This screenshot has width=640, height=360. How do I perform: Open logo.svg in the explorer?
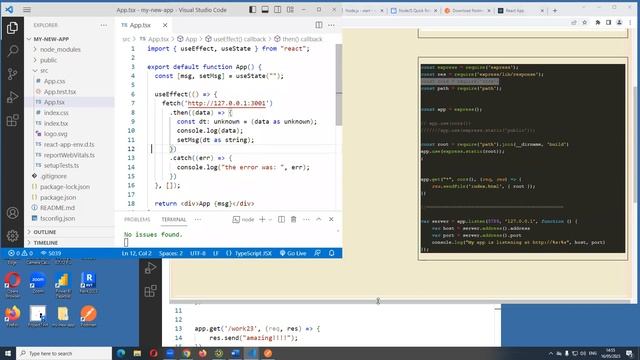point(56,134)
